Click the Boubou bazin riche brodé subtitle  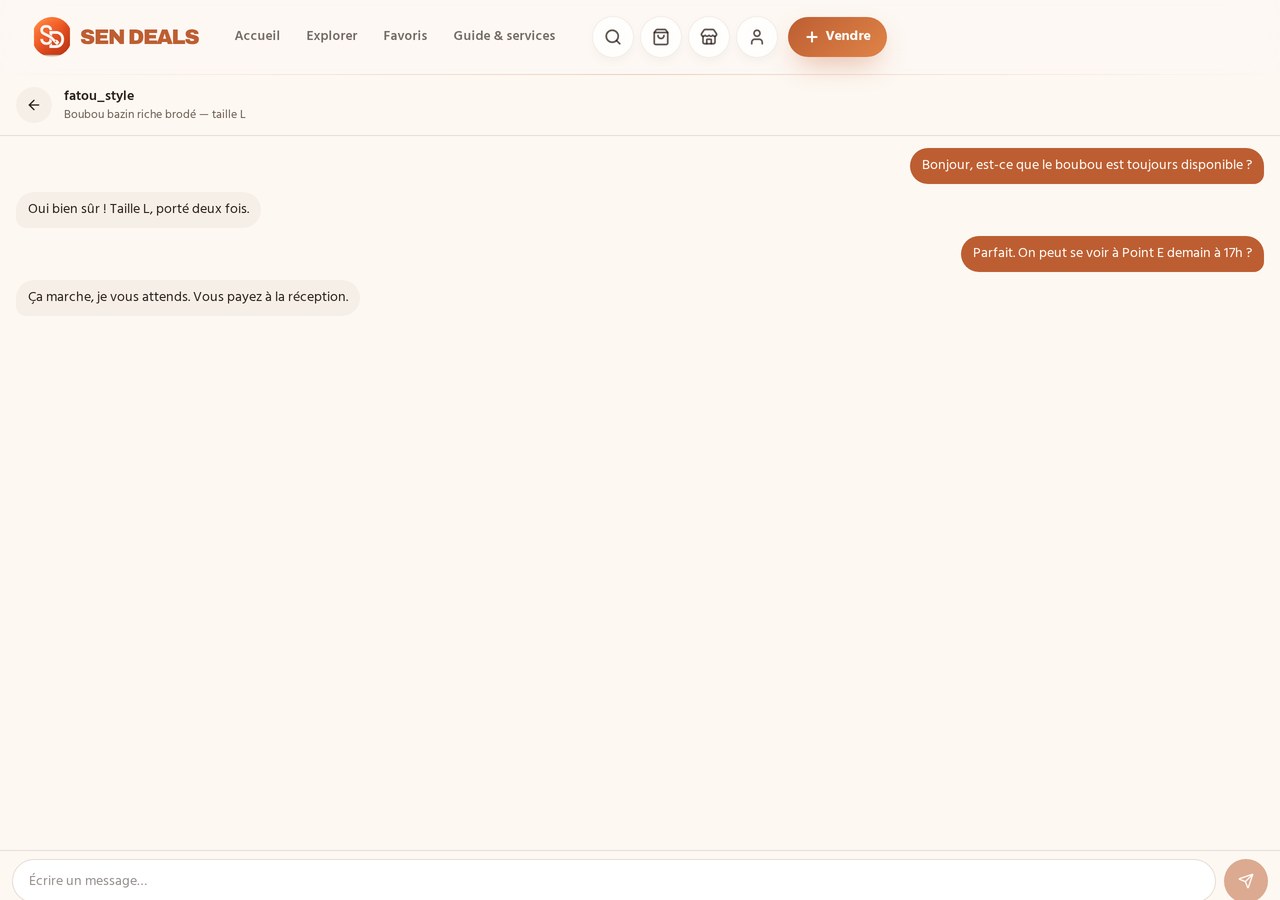pyautogui.click(x=155, y=115)
